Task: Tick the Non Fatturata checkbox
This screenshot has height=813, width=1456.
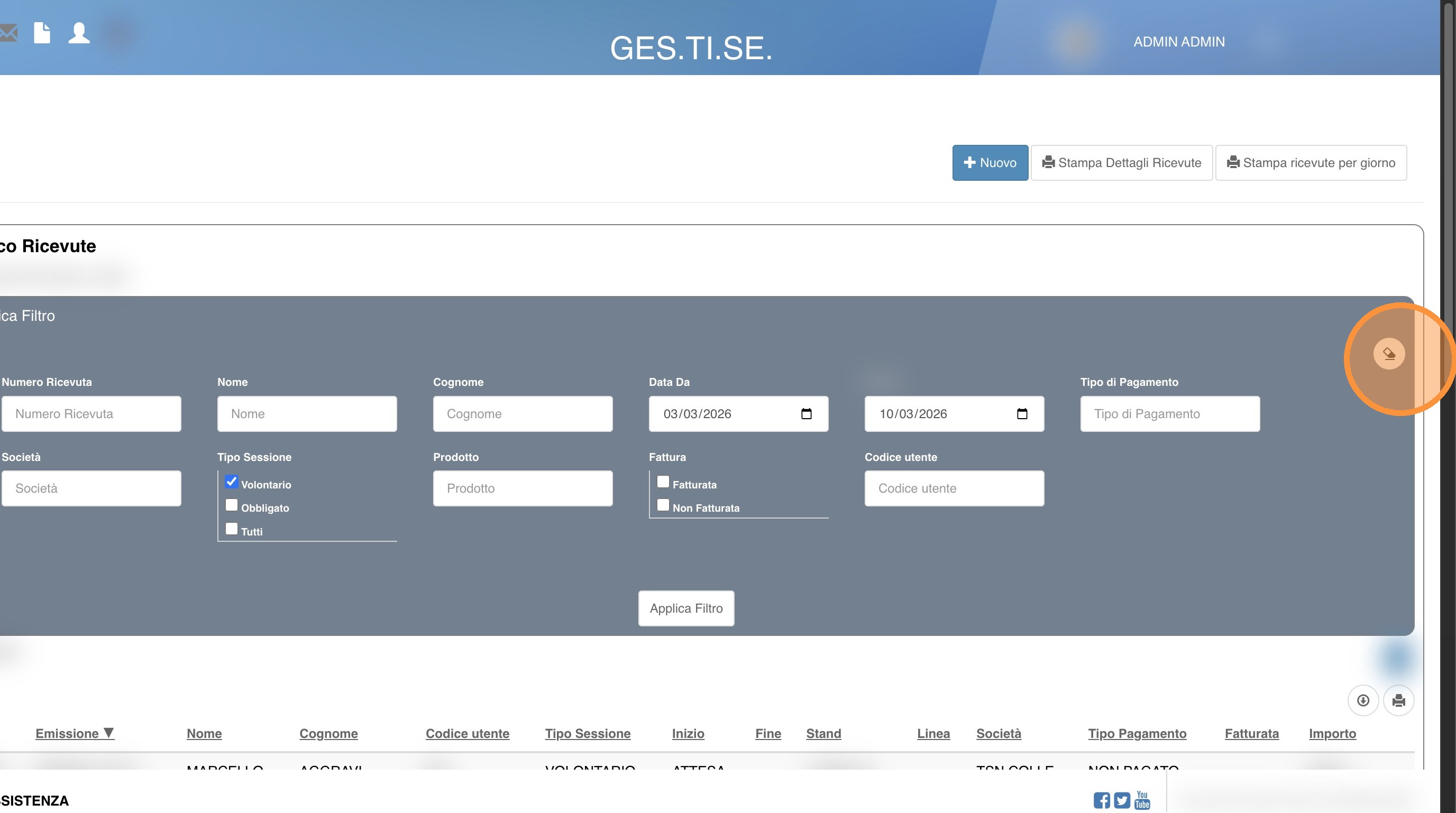Action: pos(663,505)
